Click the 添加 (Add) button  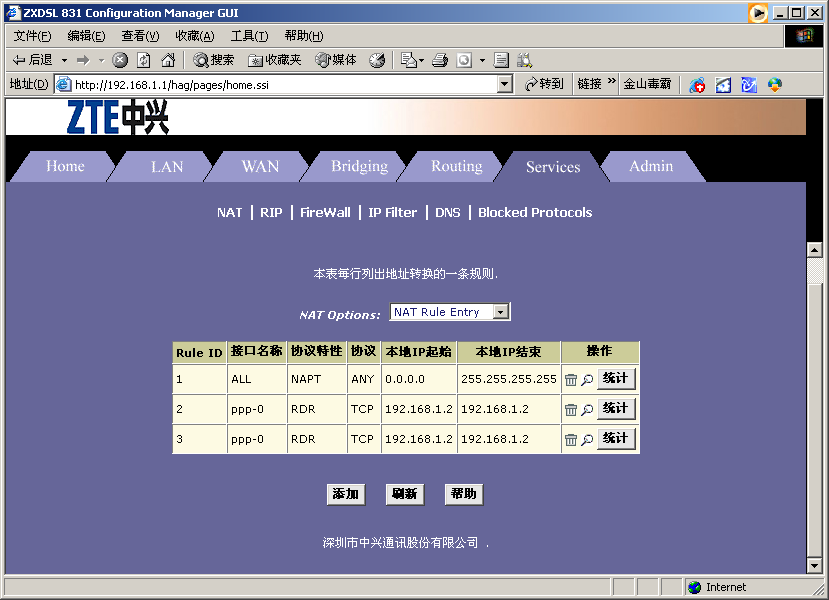(346, 494)
